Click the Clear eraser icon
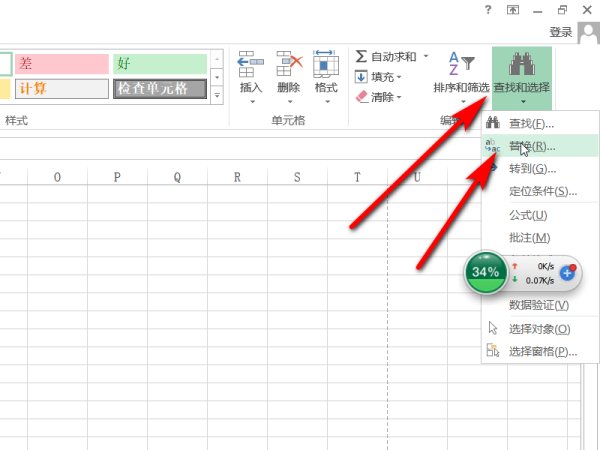The width and height of the screenshot is (600, 450). (362, 97)
